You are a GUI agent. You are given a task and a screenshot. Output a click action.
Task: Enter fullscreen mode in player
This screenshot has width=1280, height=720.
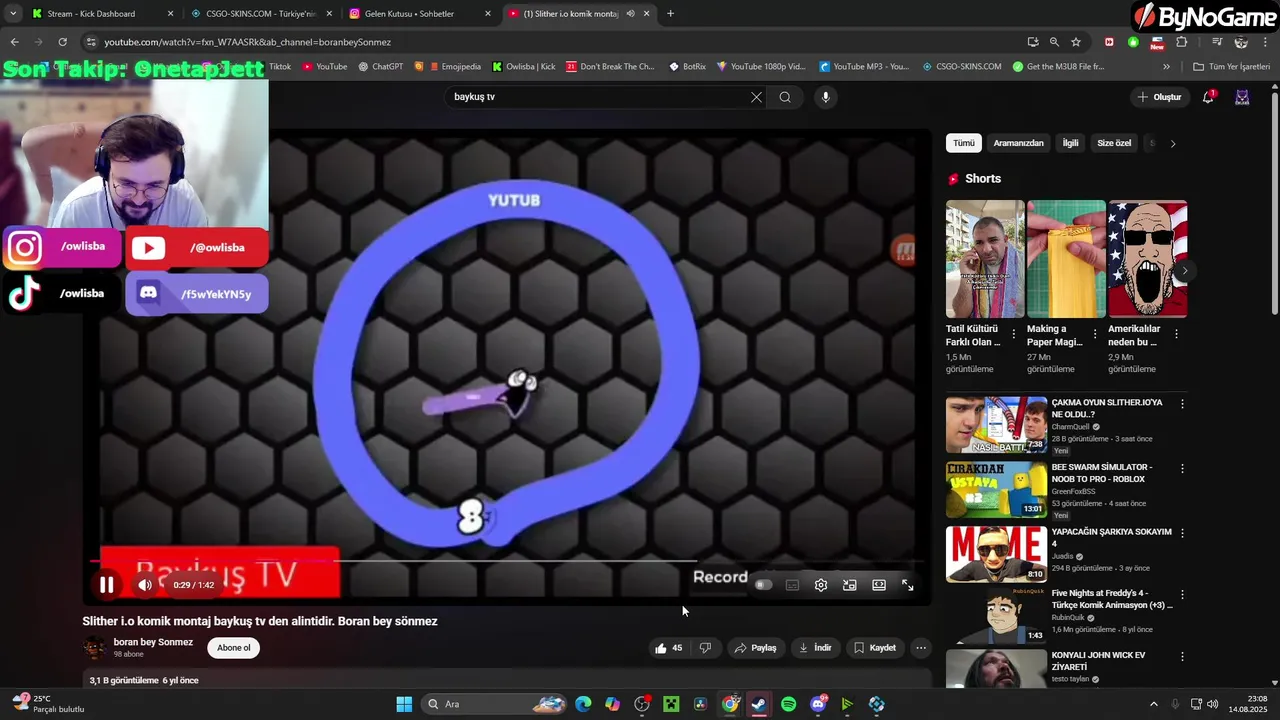point(908,585)
